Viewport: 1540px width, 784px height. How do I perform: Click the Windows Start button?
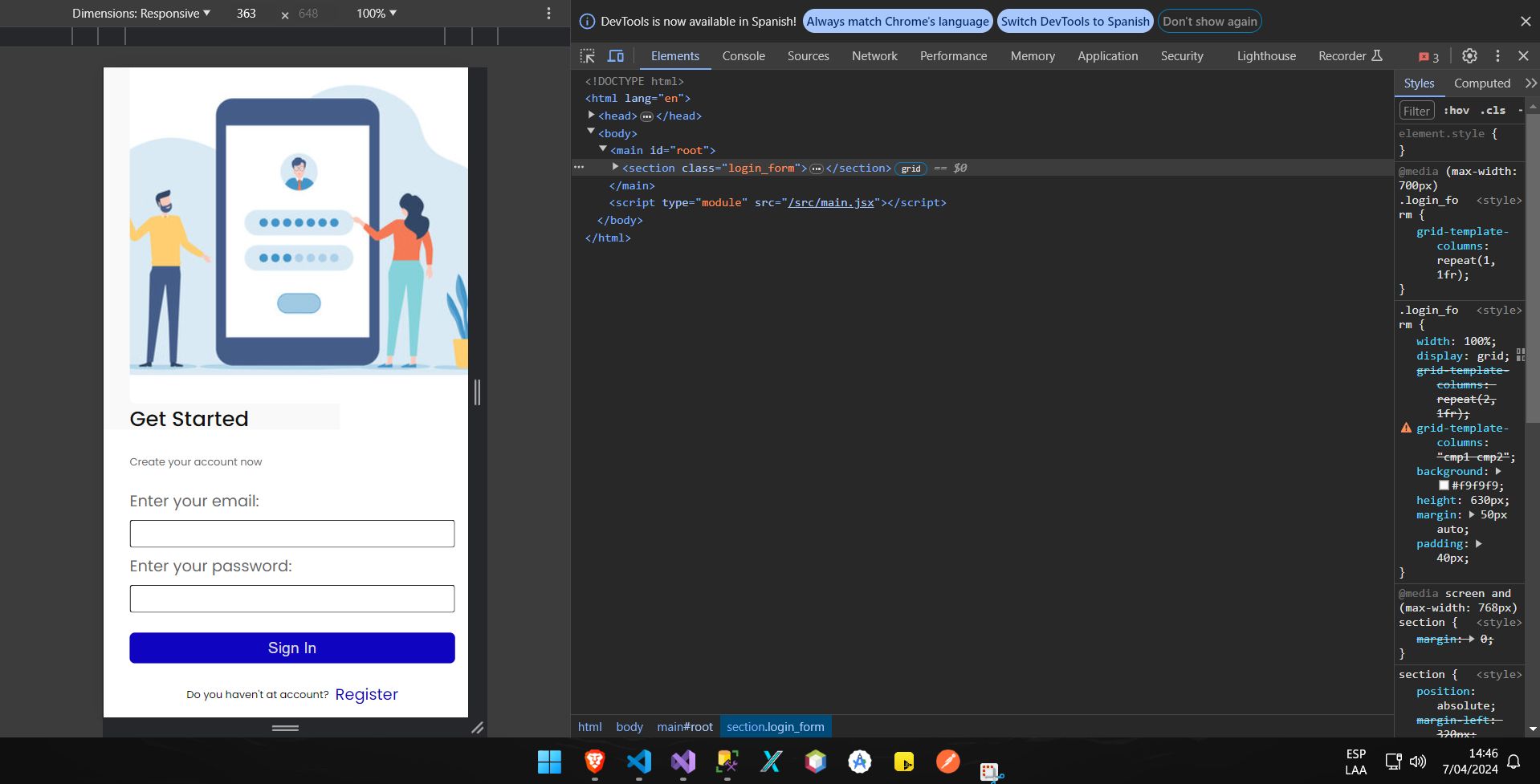[x=549, y=761]
